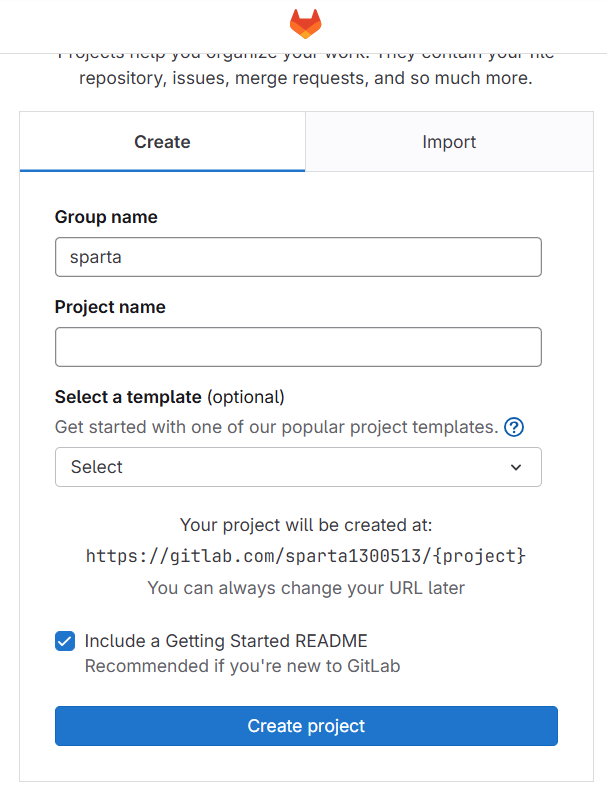Viewport: 607px width, 805px height.
Task: Open the template help question mark icon
Action: 514,427
